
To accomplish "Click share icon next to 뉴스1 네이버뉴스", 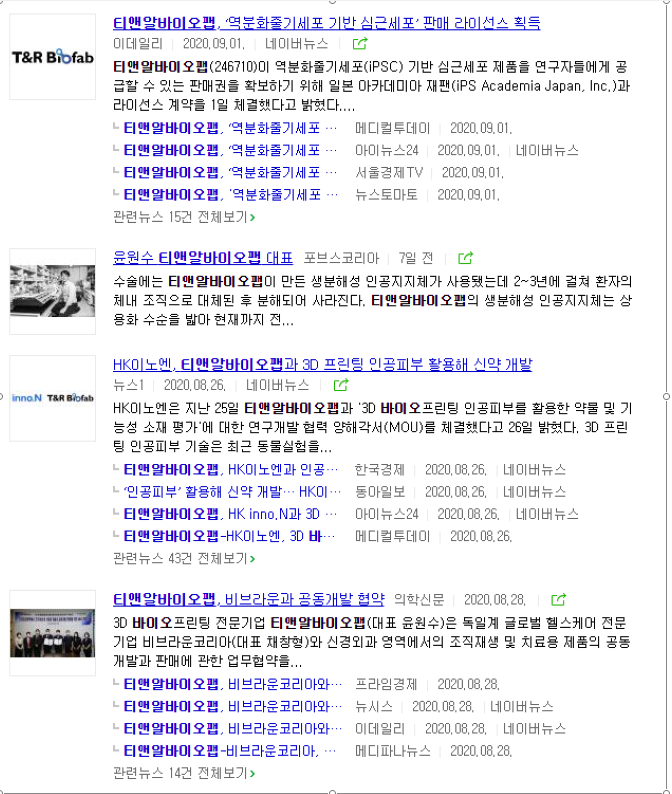I will click(x=341, y=385).
